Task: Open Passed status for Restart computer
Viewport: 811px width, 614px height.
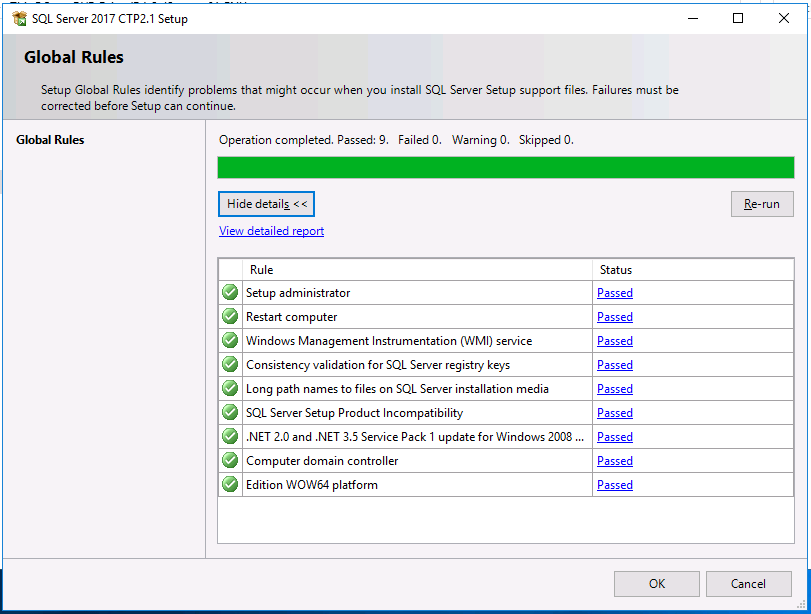Action: [x=615, y=317]
